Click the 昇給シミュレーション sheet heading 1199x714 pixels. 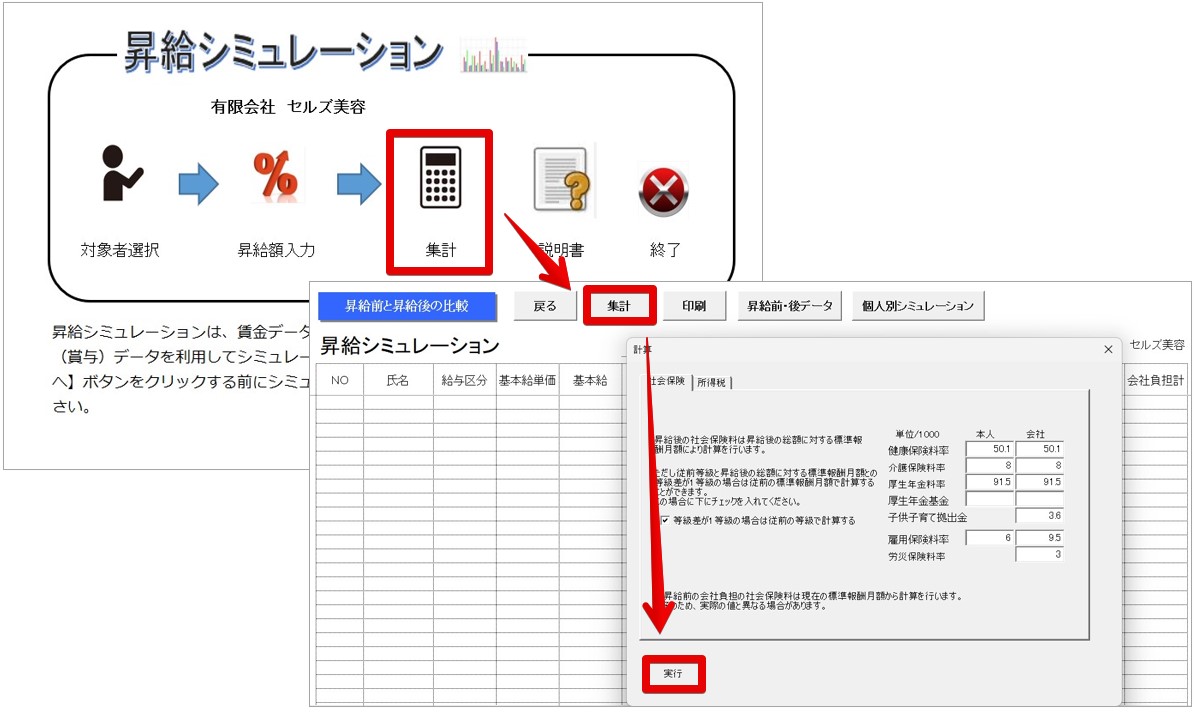pos(410,346)
